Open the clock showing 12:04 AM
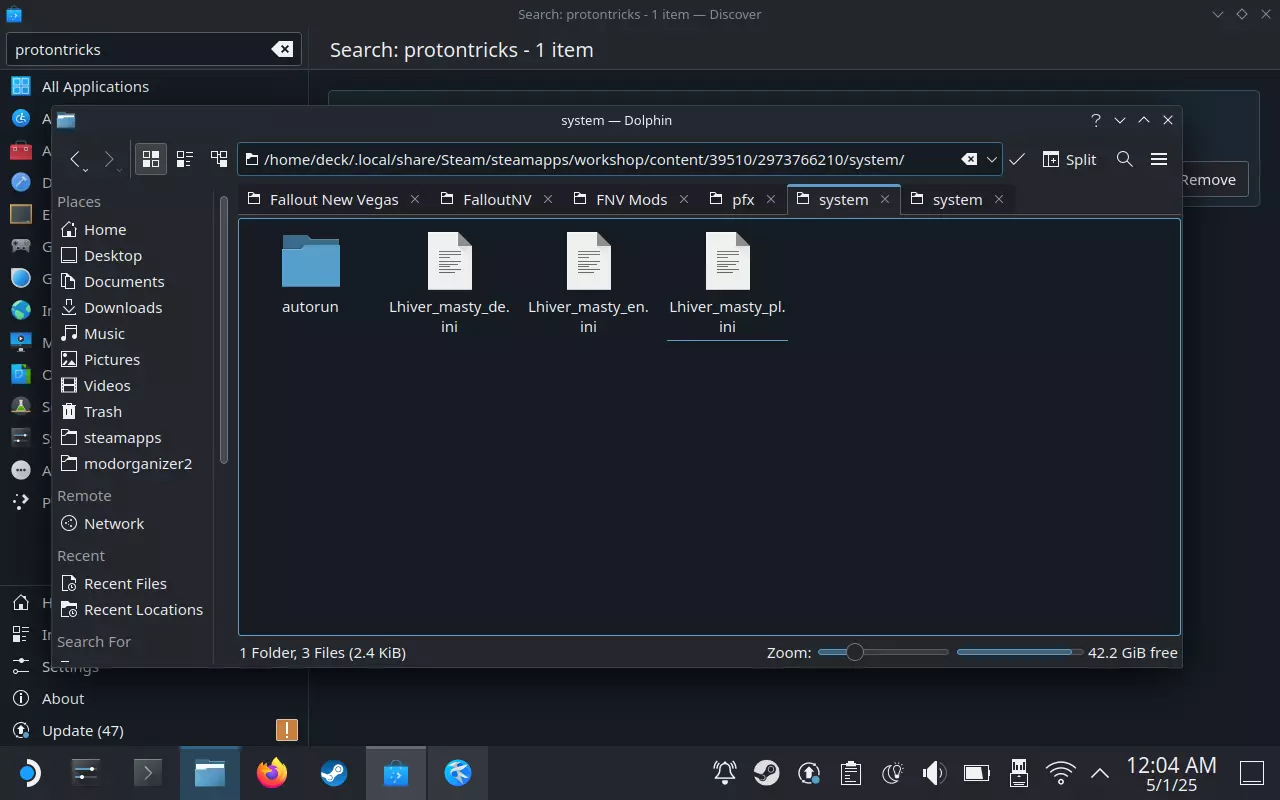 click(x=1171, y=773)
